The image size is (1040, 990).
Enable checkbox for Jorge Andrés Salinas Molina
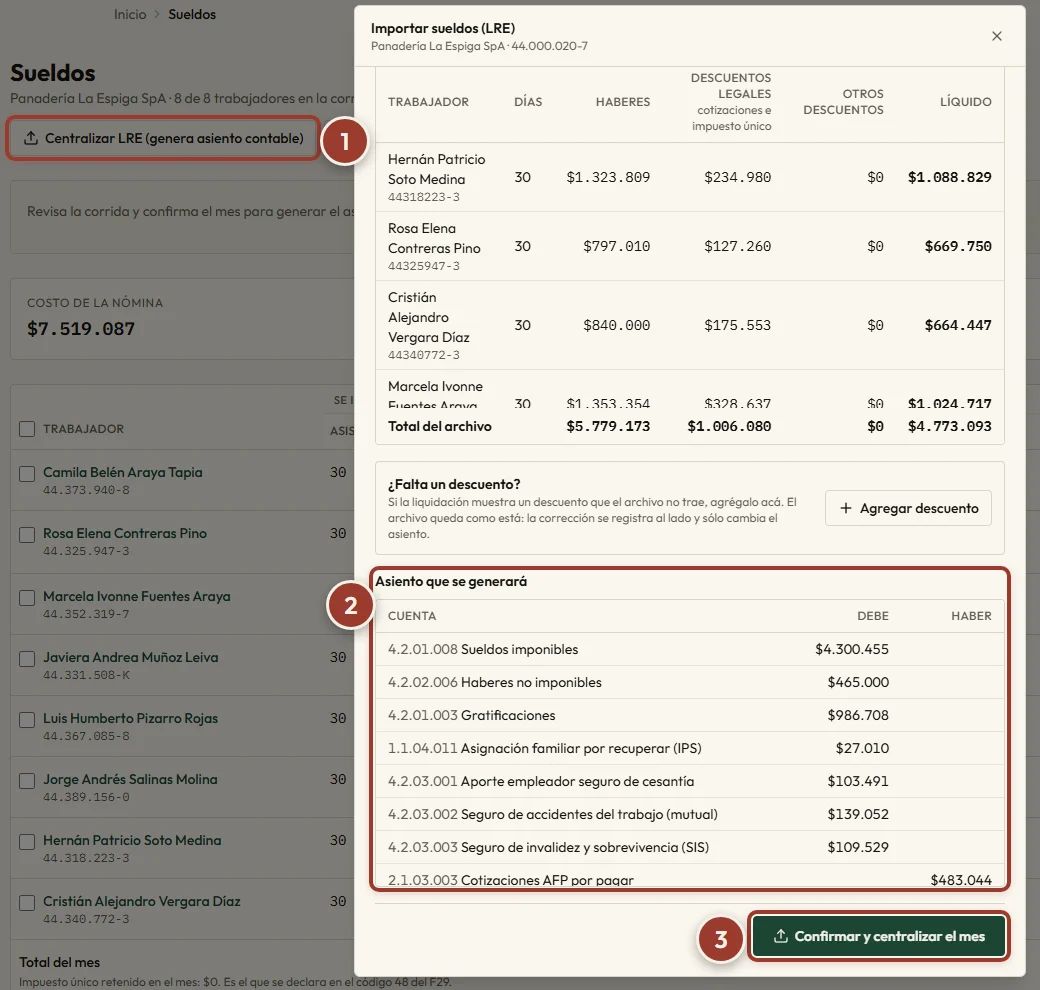27,780
